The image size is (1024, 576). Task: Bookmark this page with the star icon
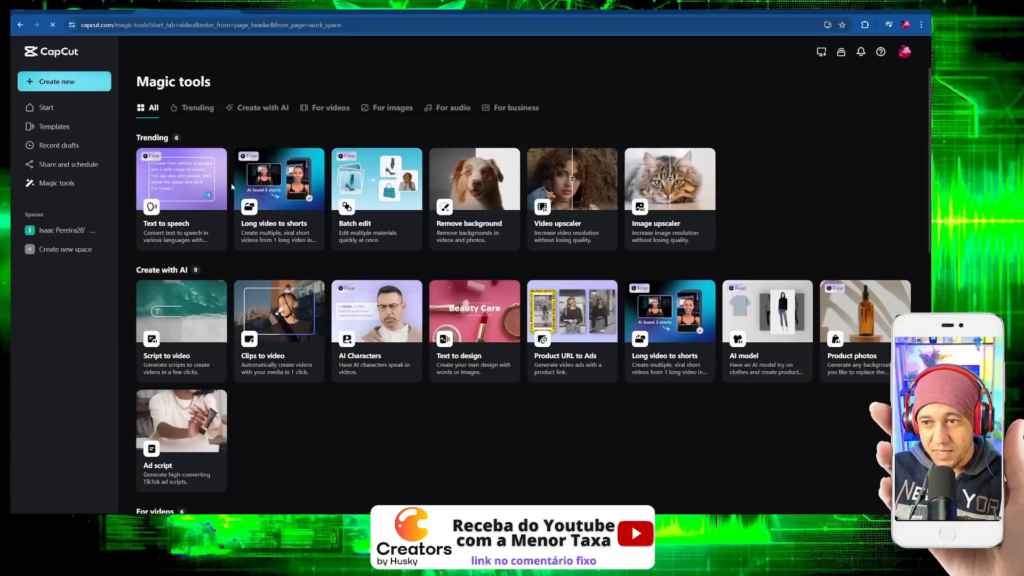click(842, 24)
